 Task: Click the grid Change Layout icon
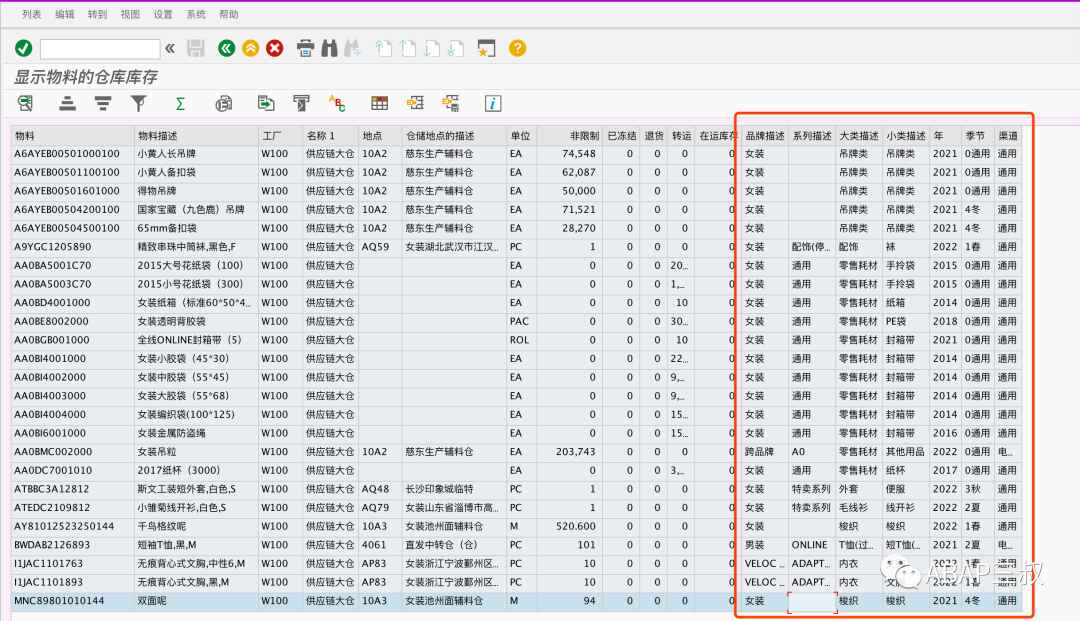[x=380, y=103]
